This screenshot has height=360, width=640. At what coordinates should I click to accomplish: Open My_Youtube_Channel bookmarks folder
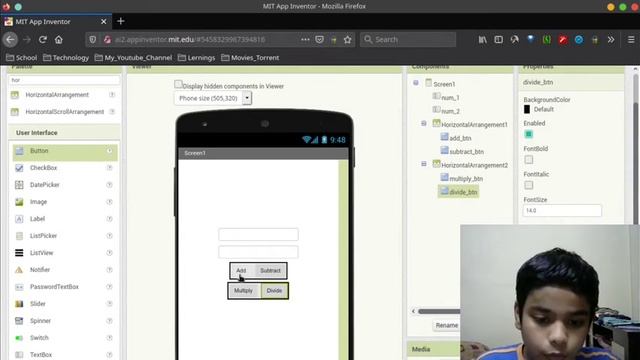click(x=133, y=58)
